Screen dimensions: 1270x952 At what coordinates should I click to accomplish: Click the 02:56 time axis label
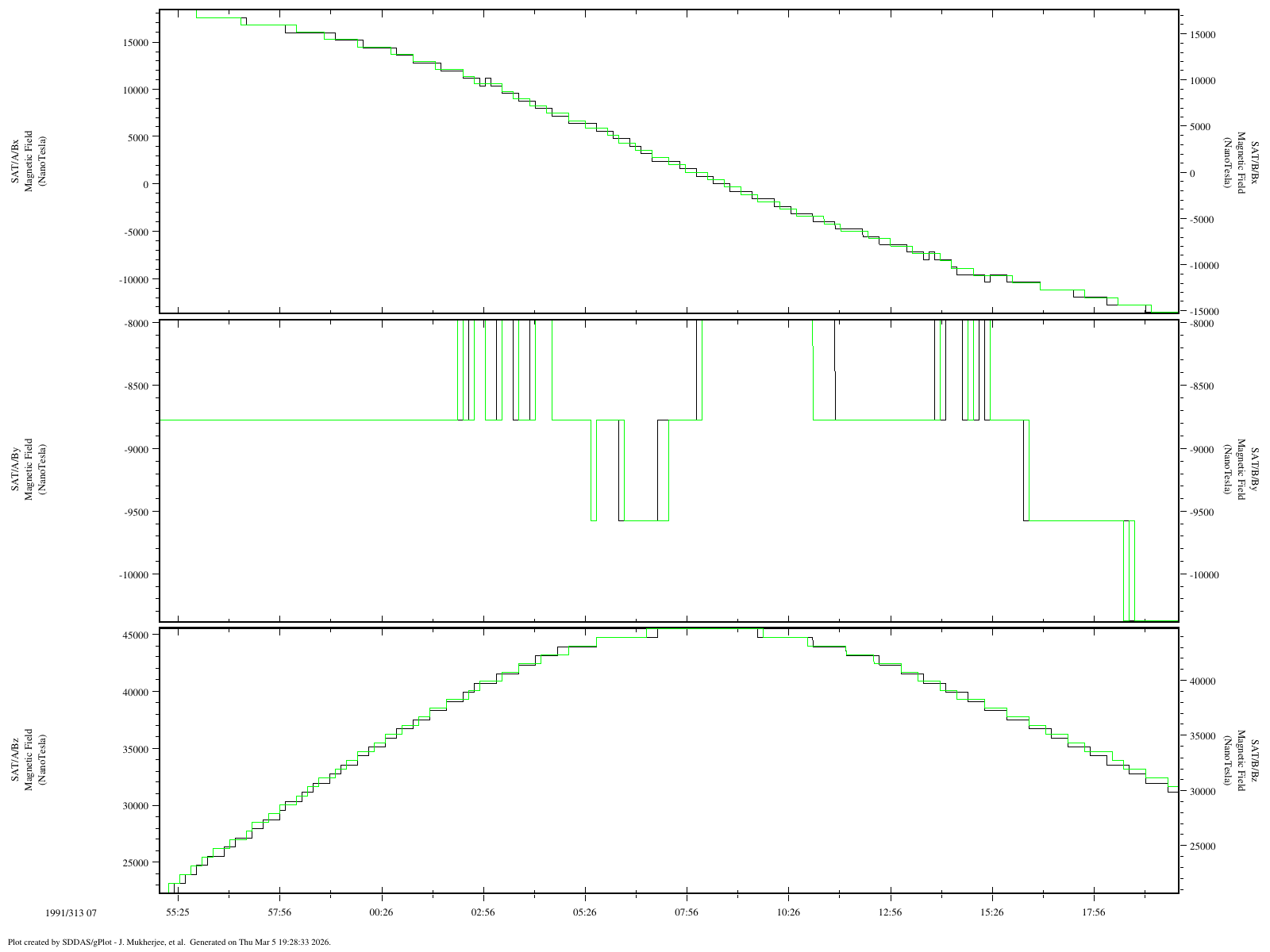coord(483,912)
